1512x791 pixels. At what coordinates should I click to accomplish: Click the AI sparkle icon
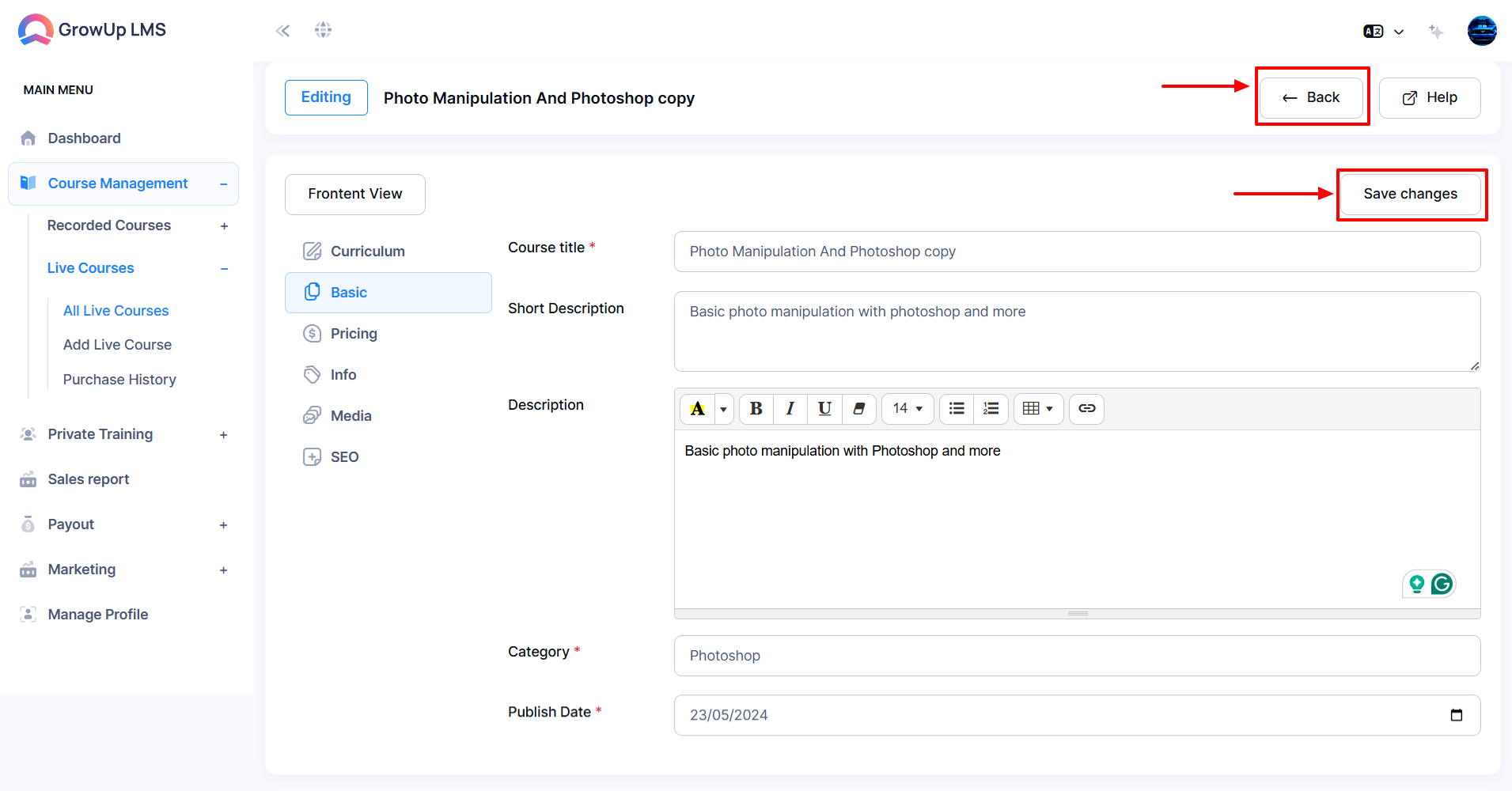pos(1436,32)
